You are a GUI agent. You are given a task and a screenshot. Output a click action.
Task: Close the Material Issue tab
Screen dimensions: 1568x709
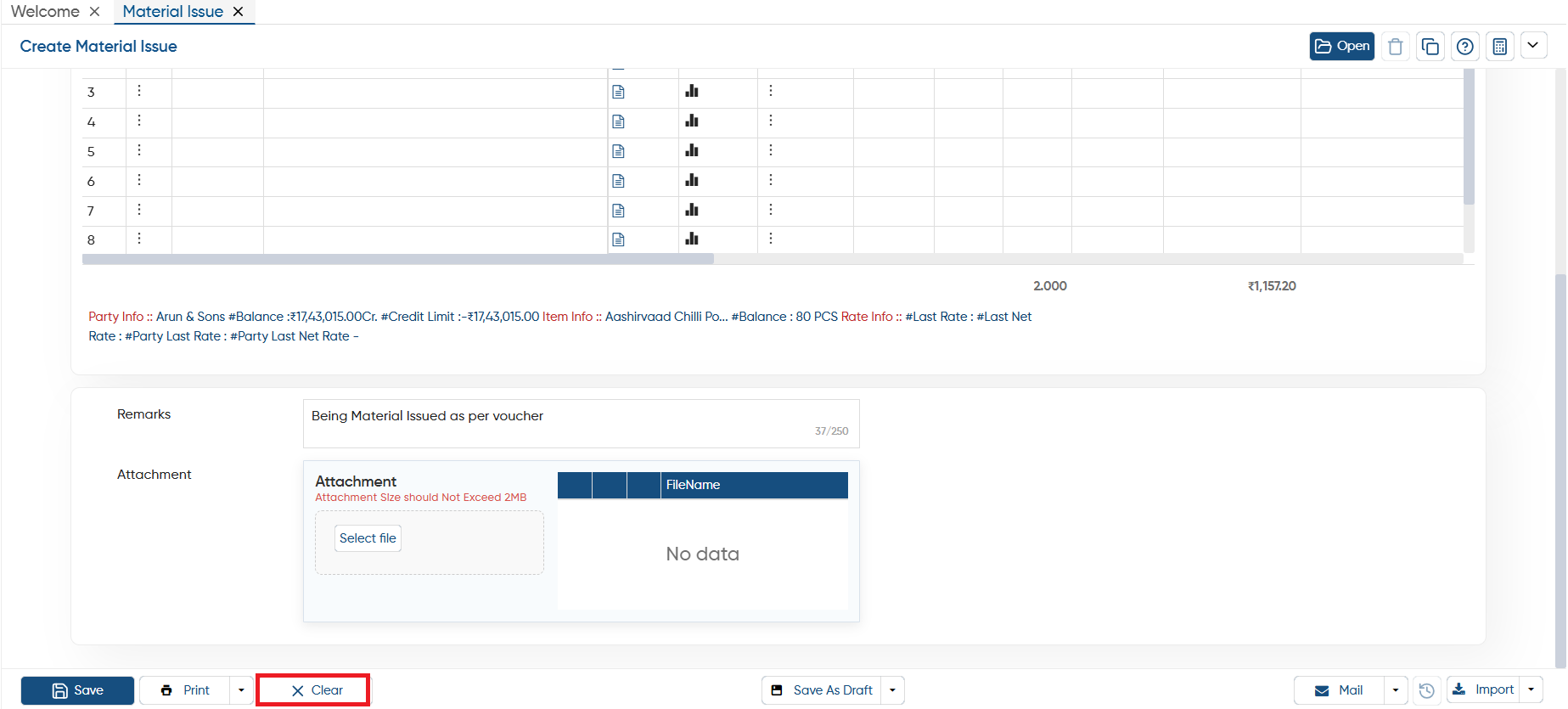(x=239, y=12)
